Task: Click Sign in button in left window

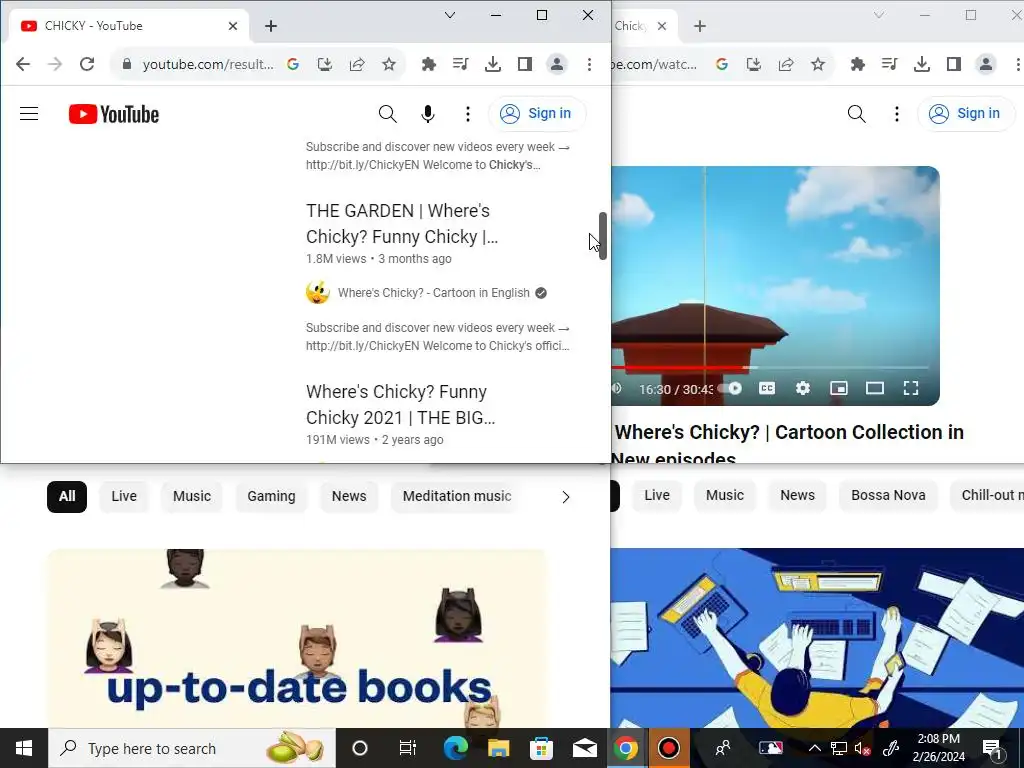Action: point(537,114)
